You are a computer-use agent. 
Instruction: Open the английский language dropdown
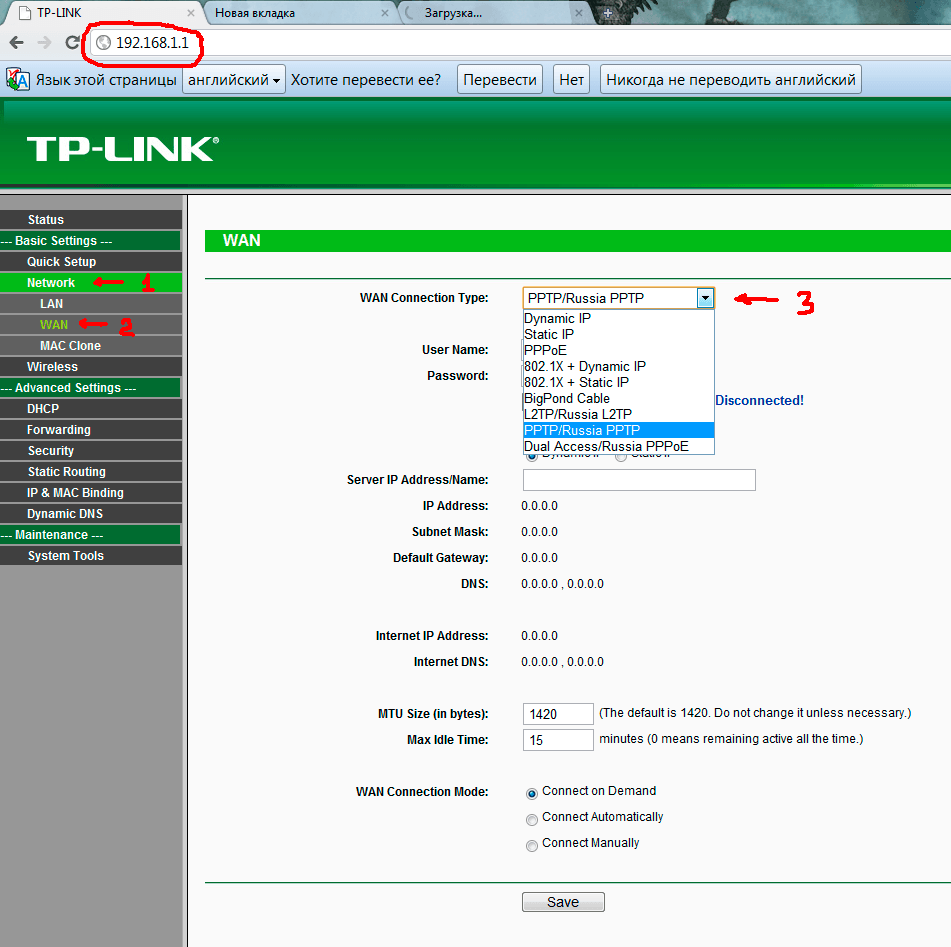pyautogui.click(x=234, y=79)
